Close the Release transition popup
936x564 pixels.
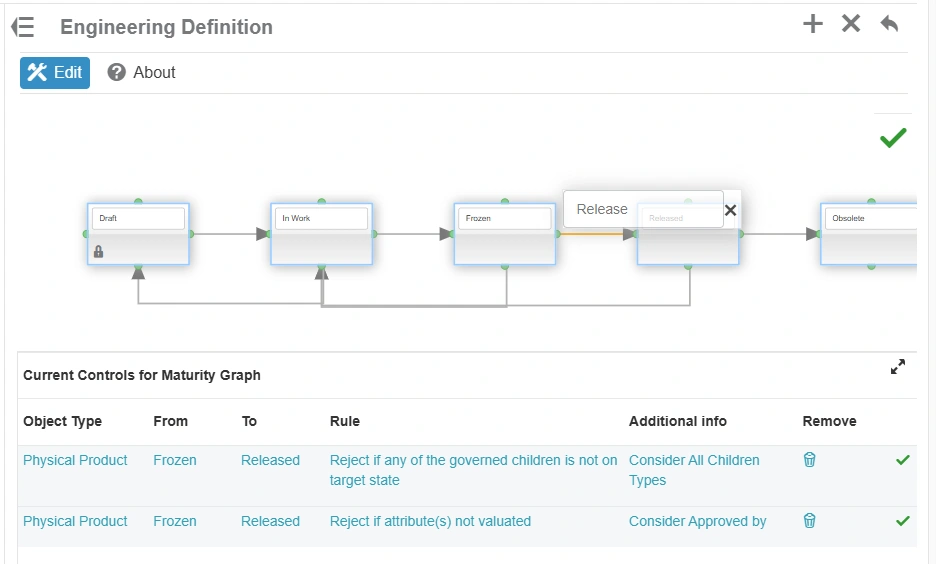tap(730, 210)
